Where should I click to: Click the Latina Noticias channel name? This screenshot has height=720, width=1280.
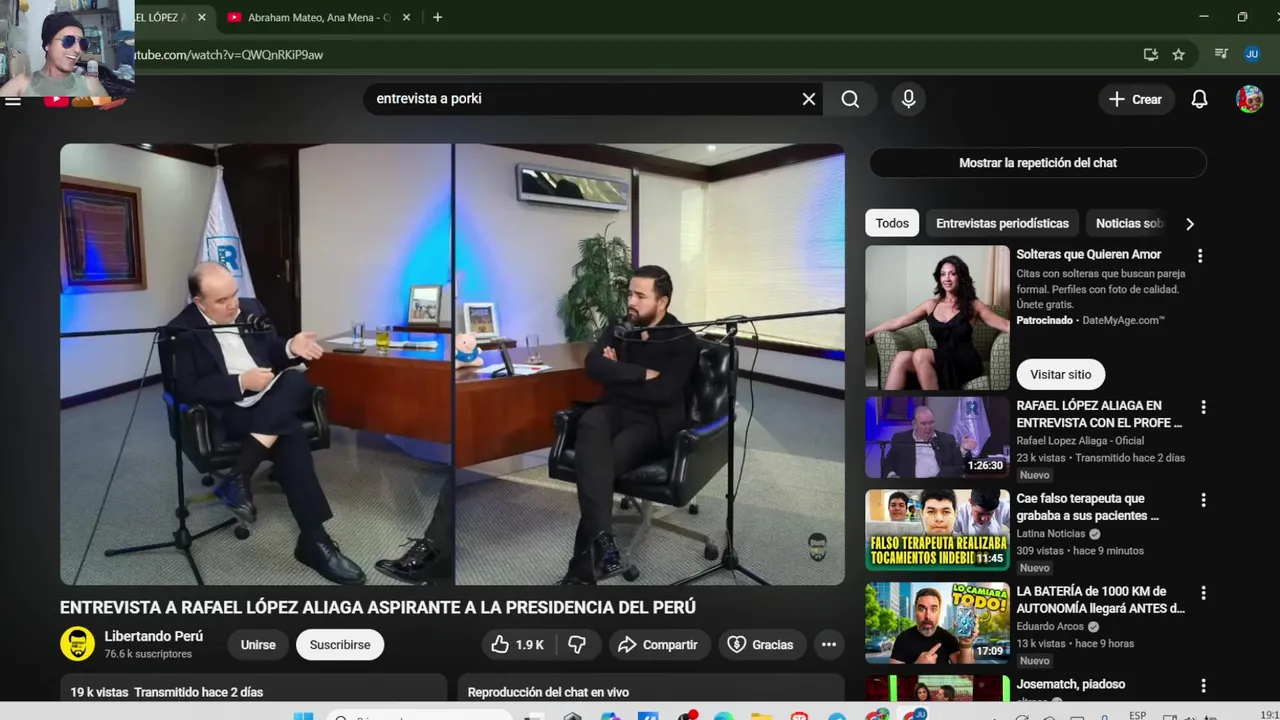click(x=1051, y=534)
